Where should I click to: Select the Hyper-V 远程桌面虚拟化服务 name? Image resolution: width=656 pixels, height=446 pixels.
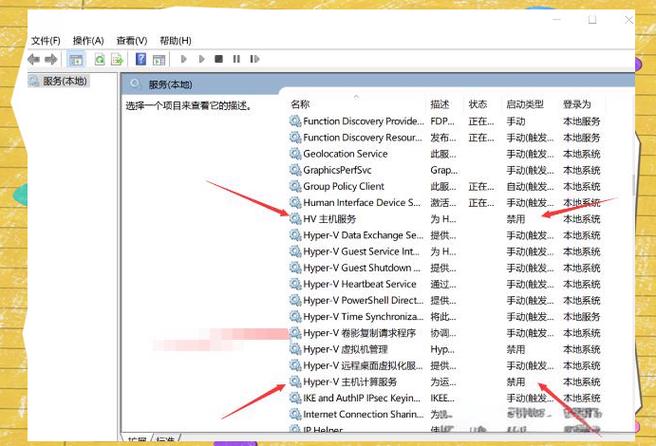pyautogui.click(x=363, y=366)
